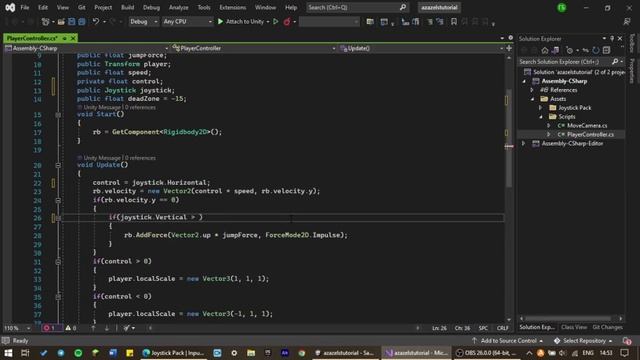
Task: Click the Collapse All icon in Solution Explorer
Action: 607,50
